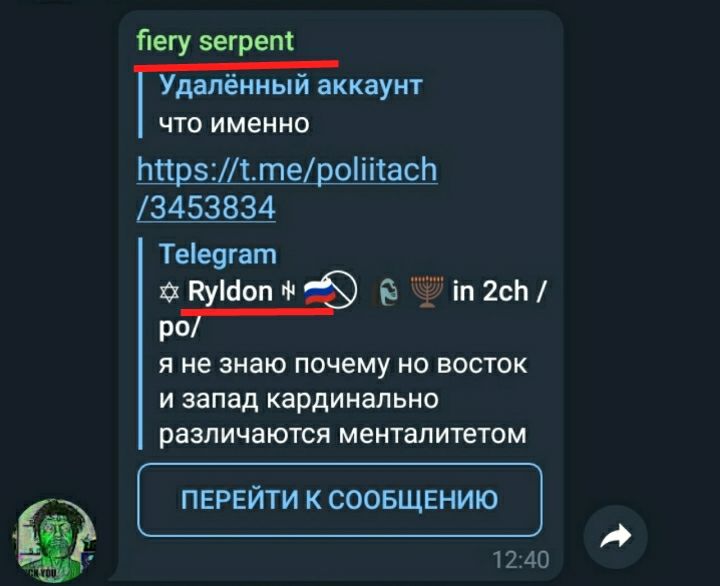Click the 'и запад кардинально' preview line
This screenshot has width=720, height=586.
tap(298, 400)
